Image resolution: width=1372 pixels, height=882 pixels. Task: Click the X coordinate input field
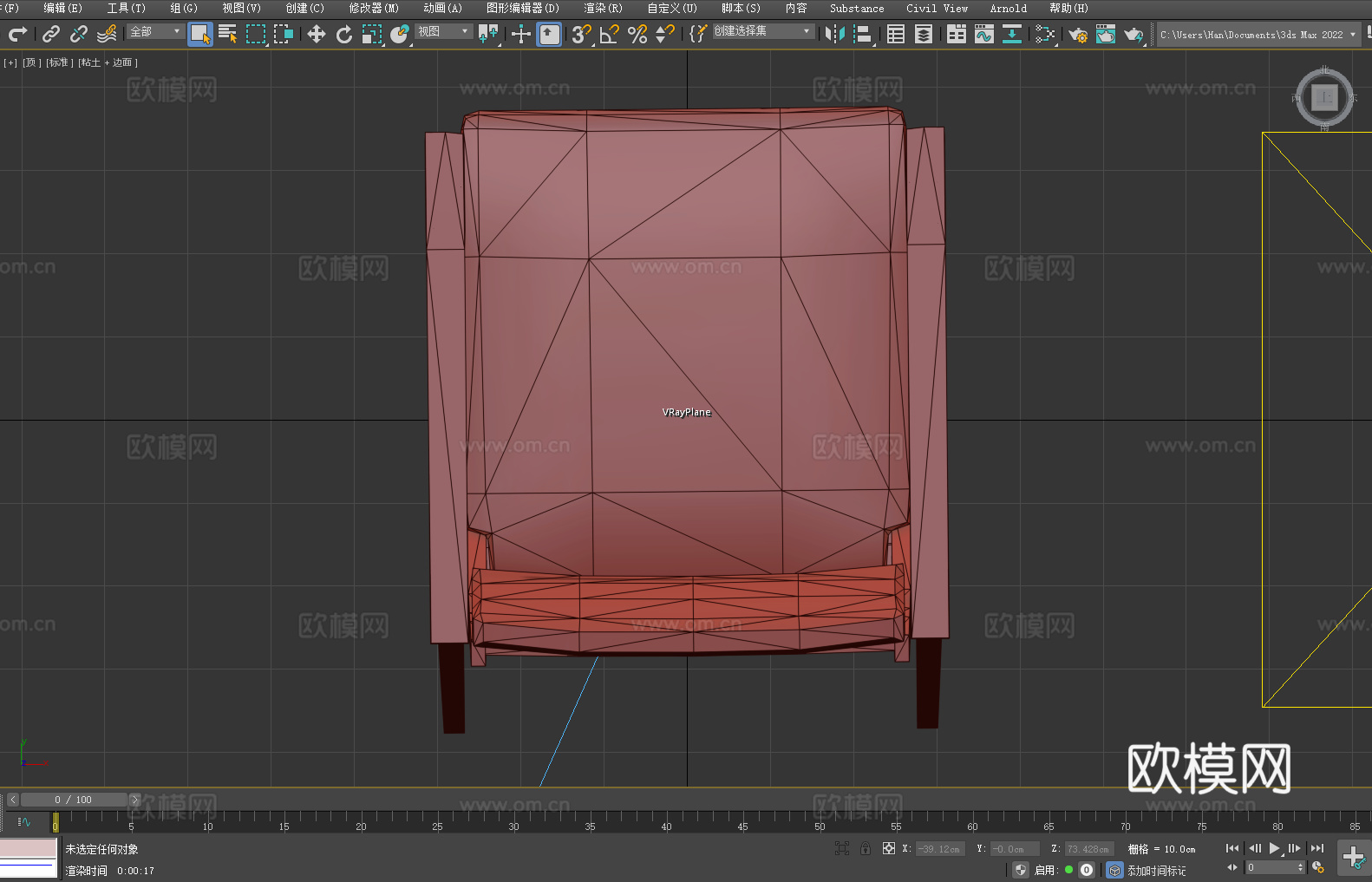point(940,849)
